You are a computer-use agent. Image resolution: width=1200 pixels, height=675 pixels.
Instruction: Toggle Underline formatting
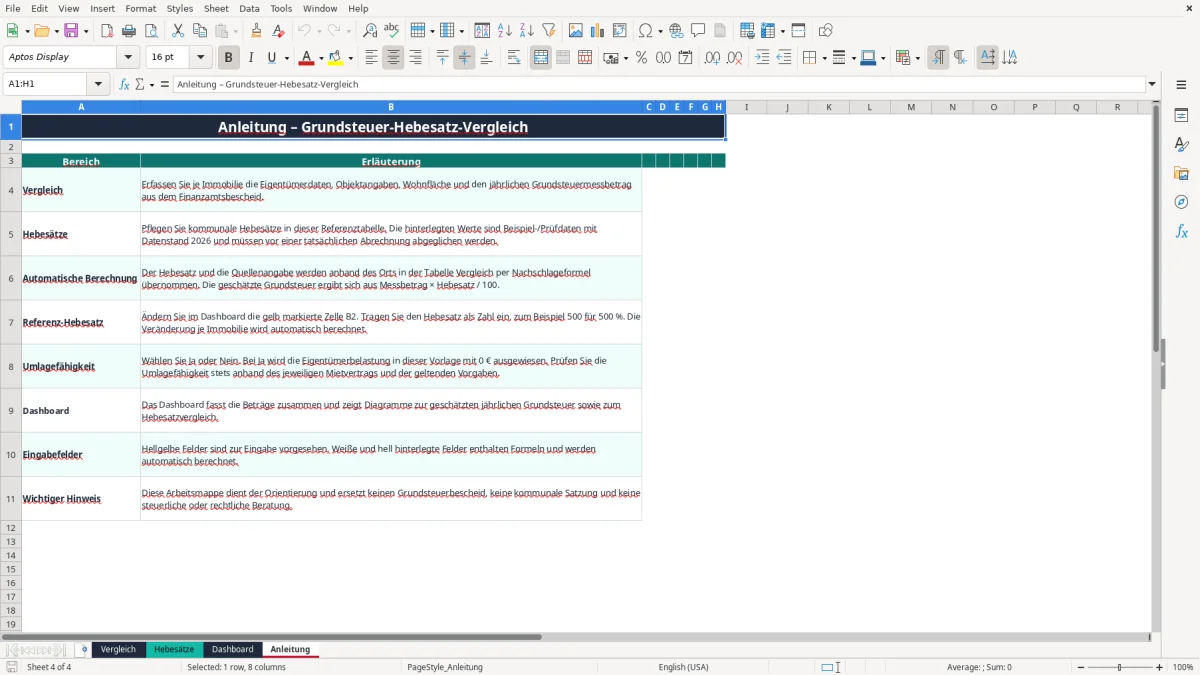(x=272, y=58)
